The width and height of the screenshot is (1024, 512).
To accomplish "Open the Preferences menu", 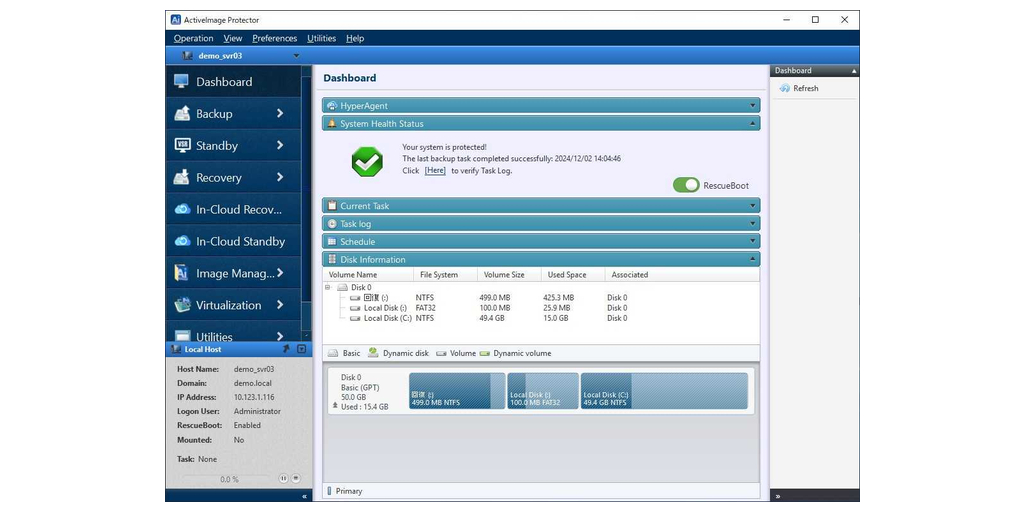I will point(274,39).
